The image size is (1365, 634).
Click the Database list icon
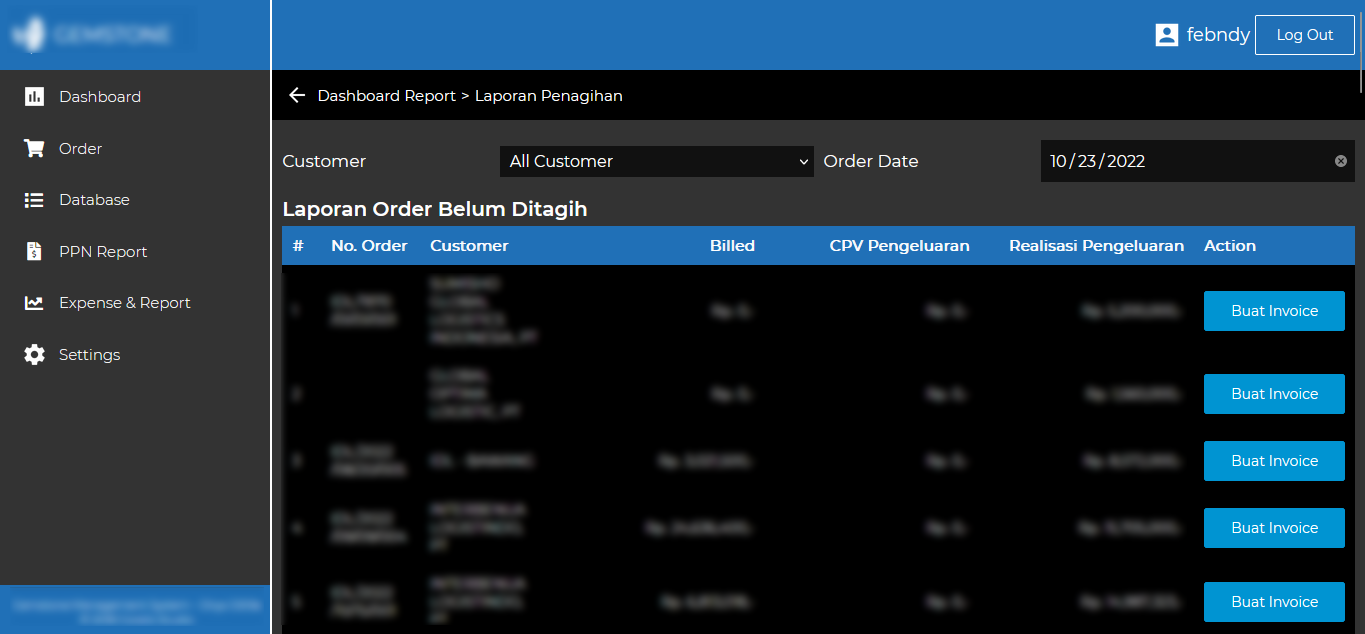34,200
